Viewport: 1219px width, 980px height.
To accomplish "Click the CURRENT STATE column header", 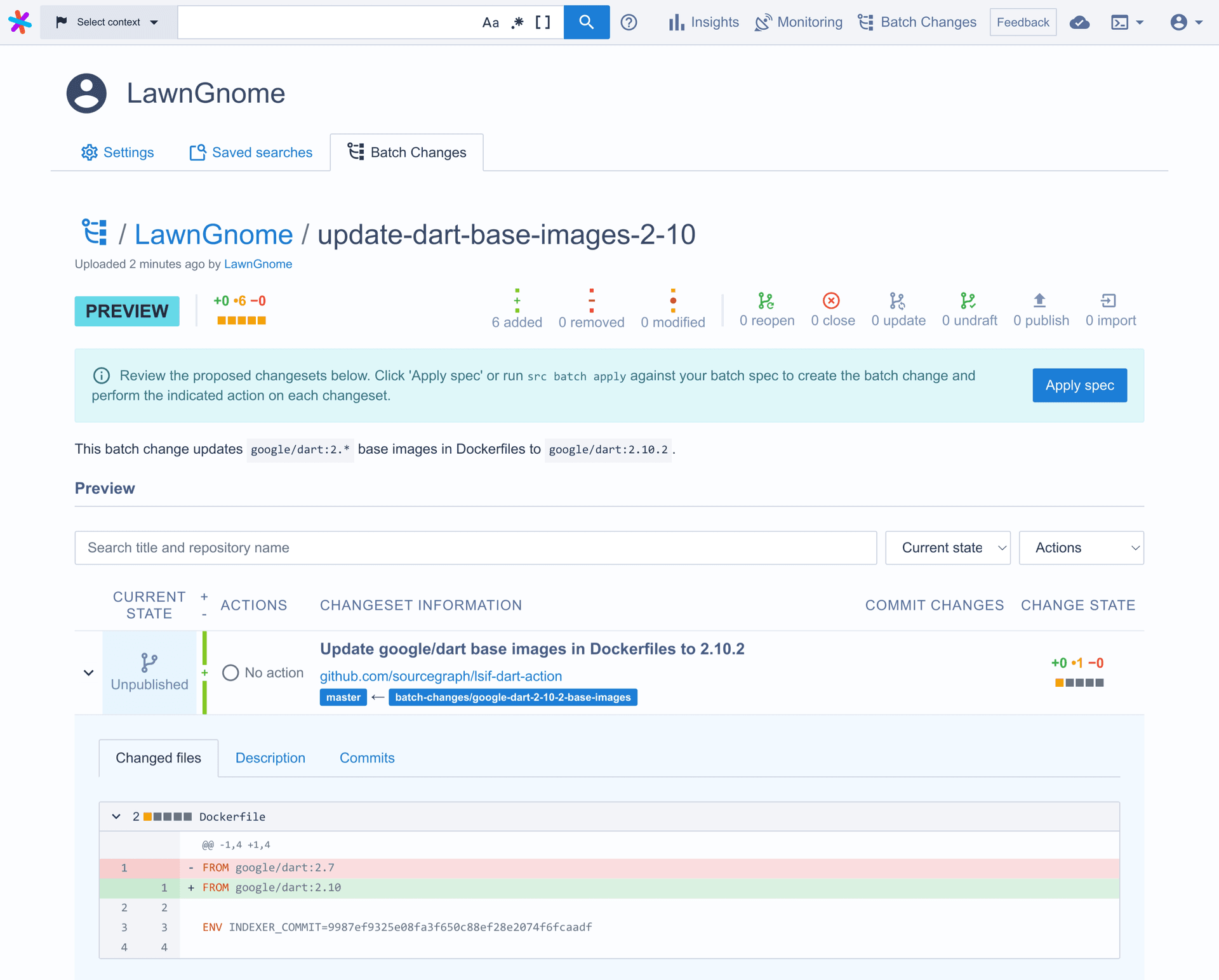I will [x=149, y=605].
